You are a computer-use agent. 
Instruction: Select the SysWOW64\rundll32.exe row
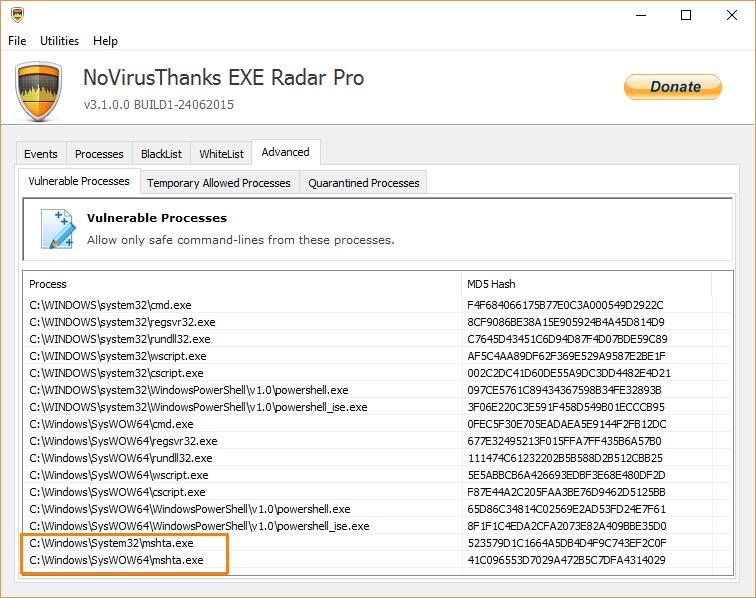click(x=378, y=458)
